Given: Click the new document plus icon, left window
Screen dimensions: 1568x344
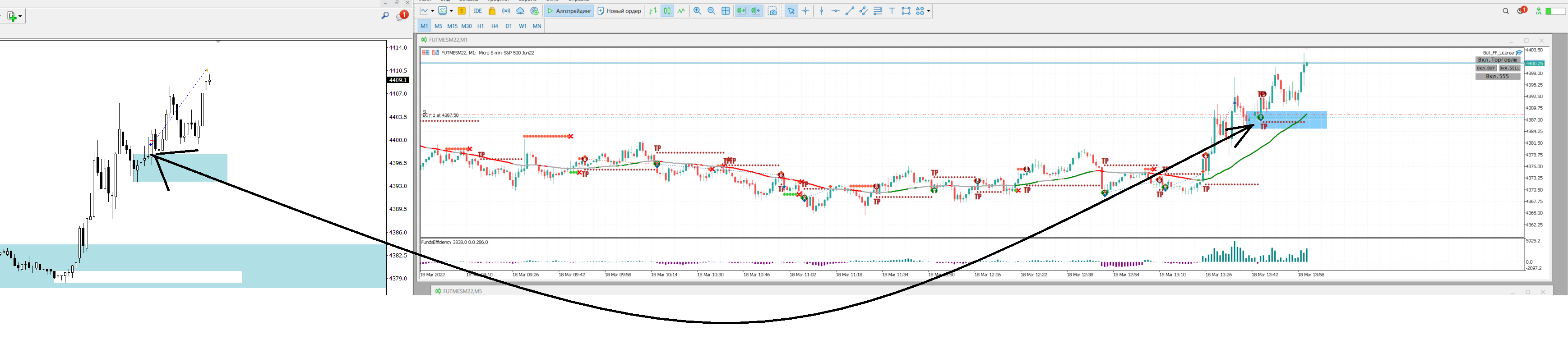Looking at the screenshot, I should [x=12, y=16].
